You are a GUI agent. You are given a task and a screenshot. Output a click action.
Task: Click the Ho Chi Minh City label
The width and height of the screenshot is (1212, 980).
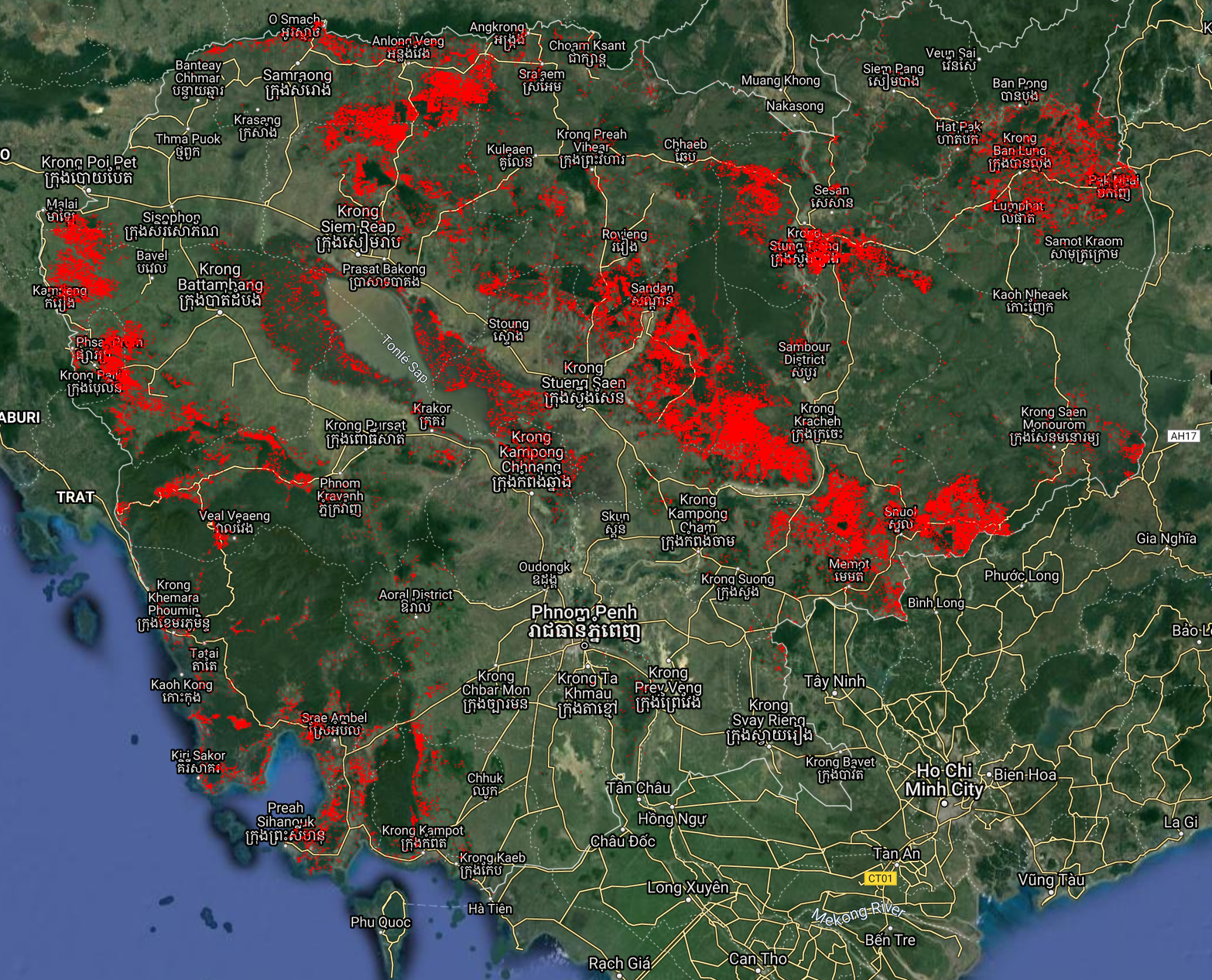tap(944, 780)
